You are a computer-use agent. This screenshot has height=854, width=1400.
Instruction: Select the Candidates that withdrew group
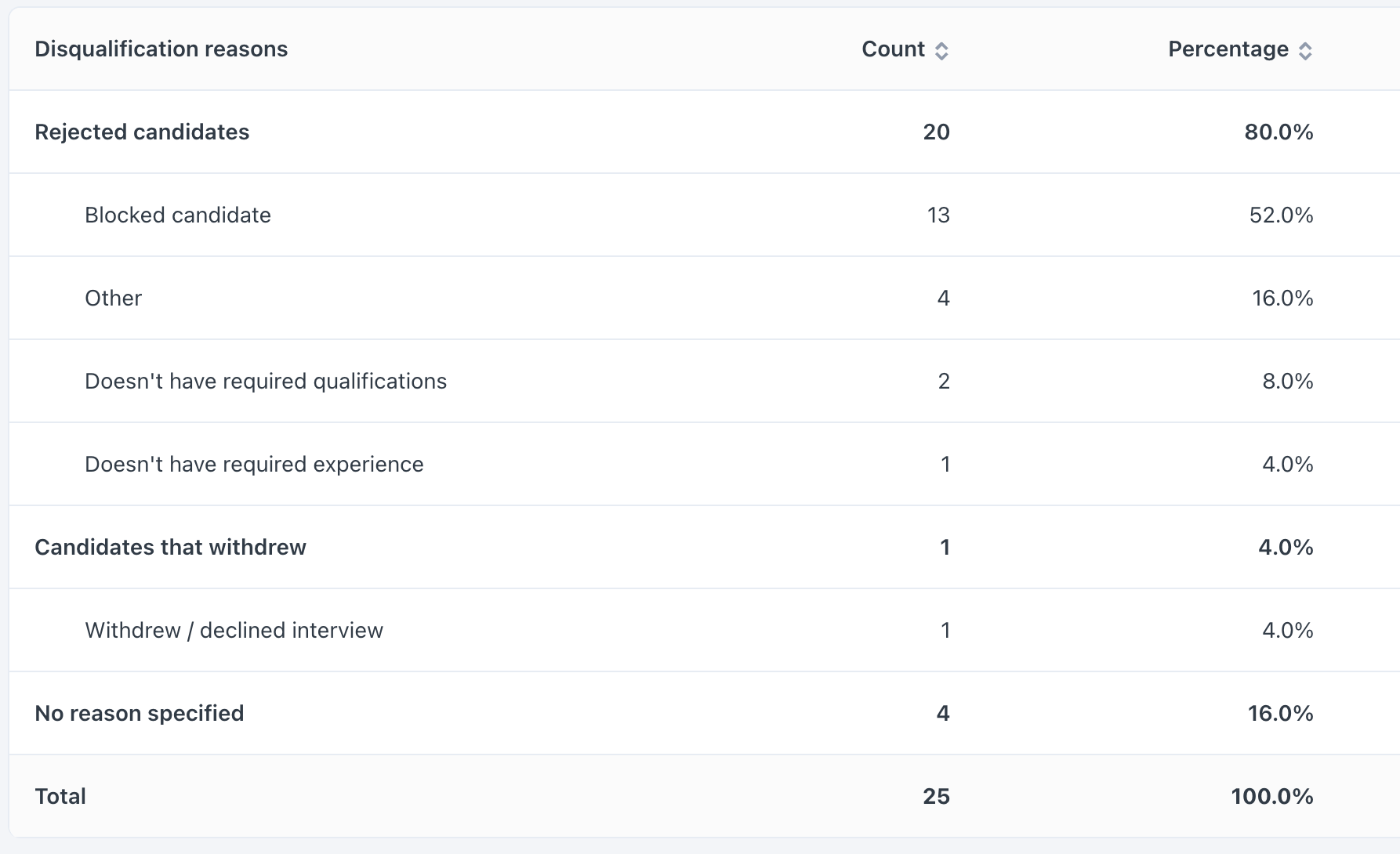(170, 548)
